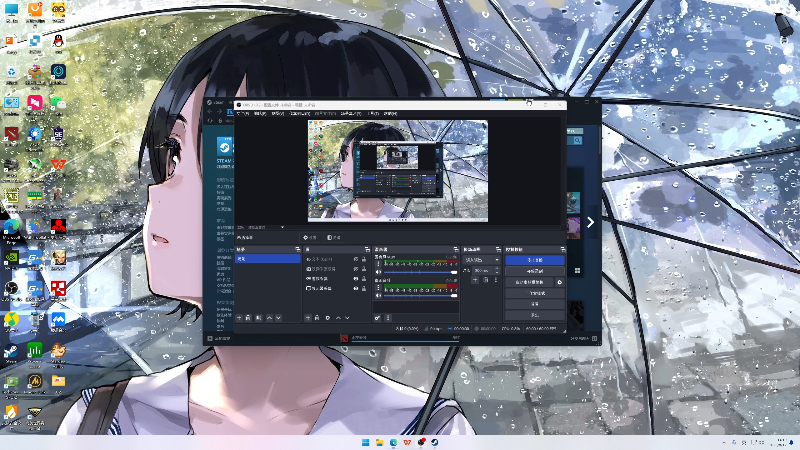Open the Dota 2 desktop icon

coord(11,135)
